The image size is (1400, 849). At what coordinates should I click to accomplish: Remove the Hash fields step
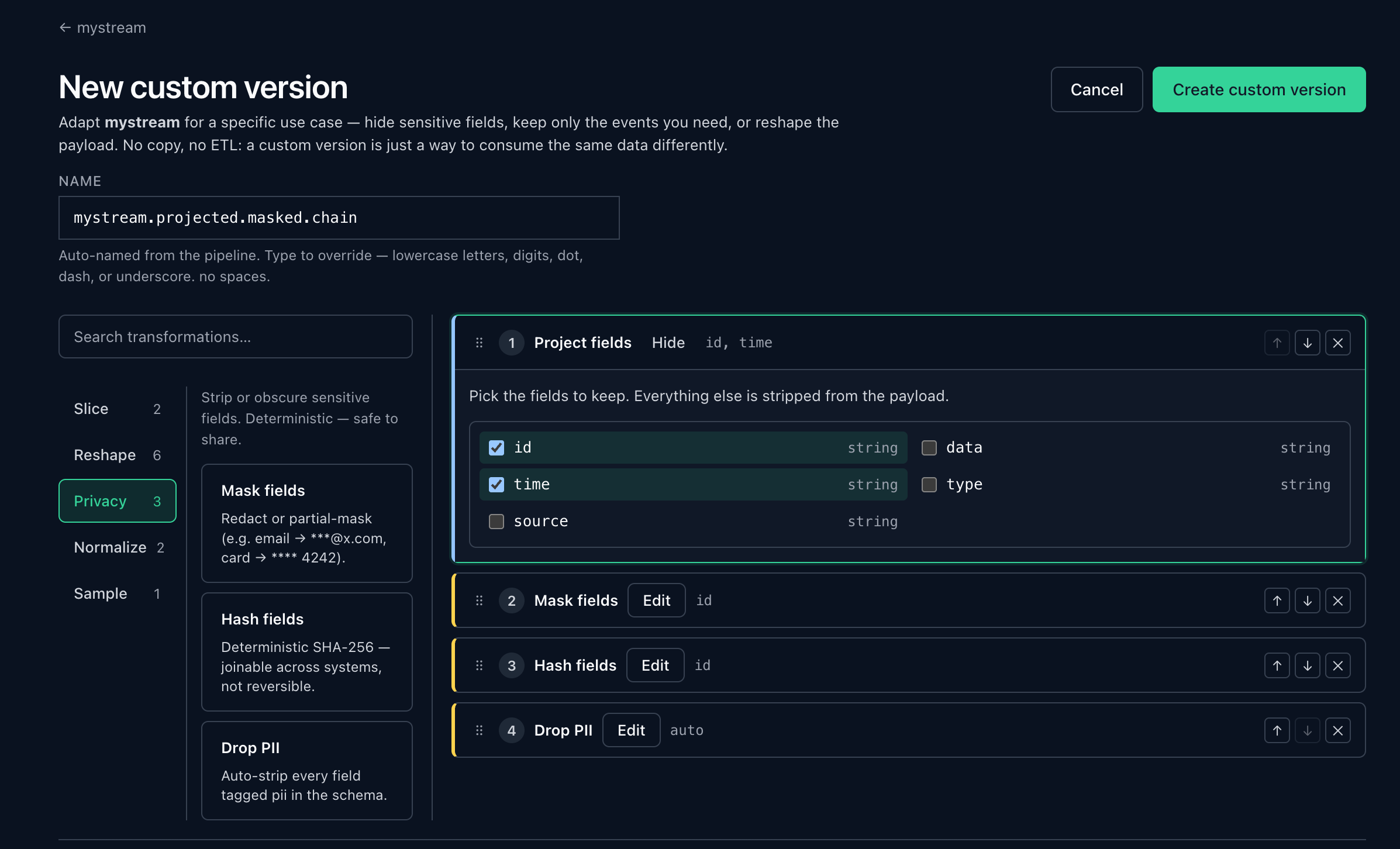pyautogui.click(x=1338, y=665)
